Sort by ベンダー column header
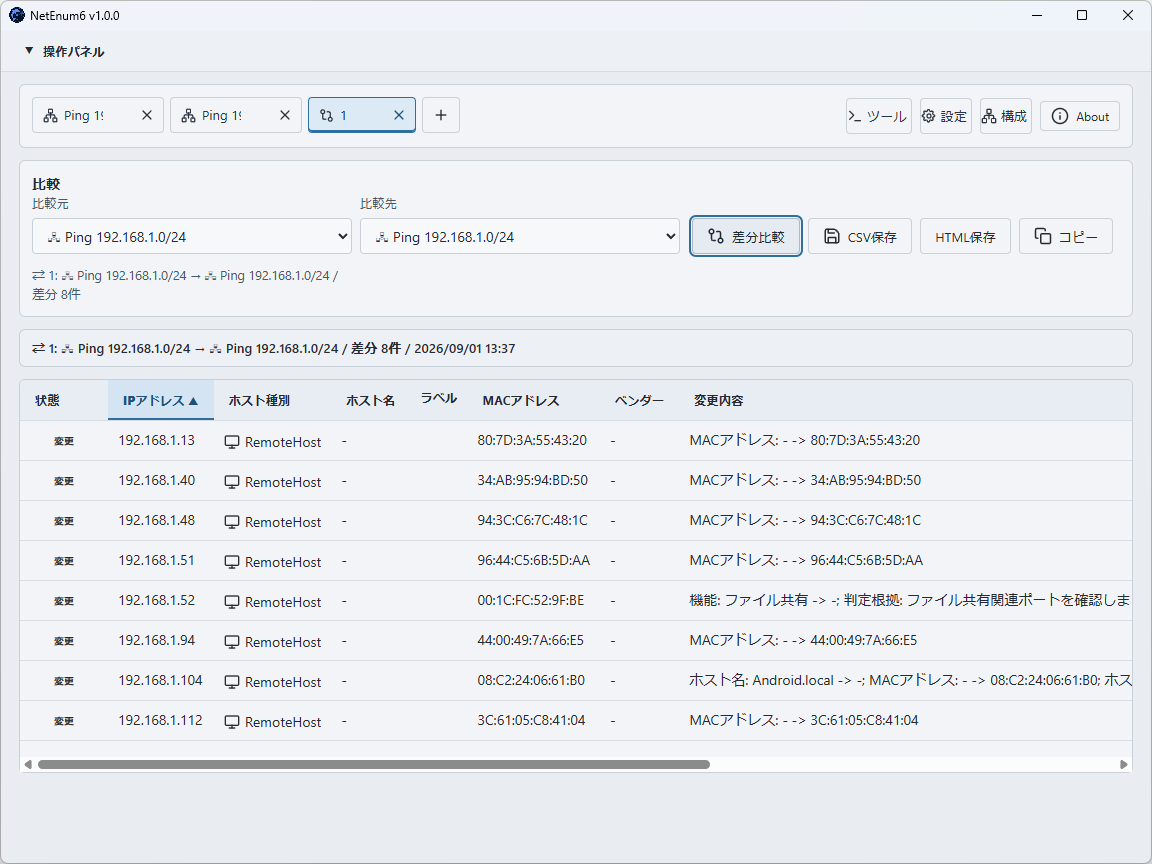 [639, 400]
